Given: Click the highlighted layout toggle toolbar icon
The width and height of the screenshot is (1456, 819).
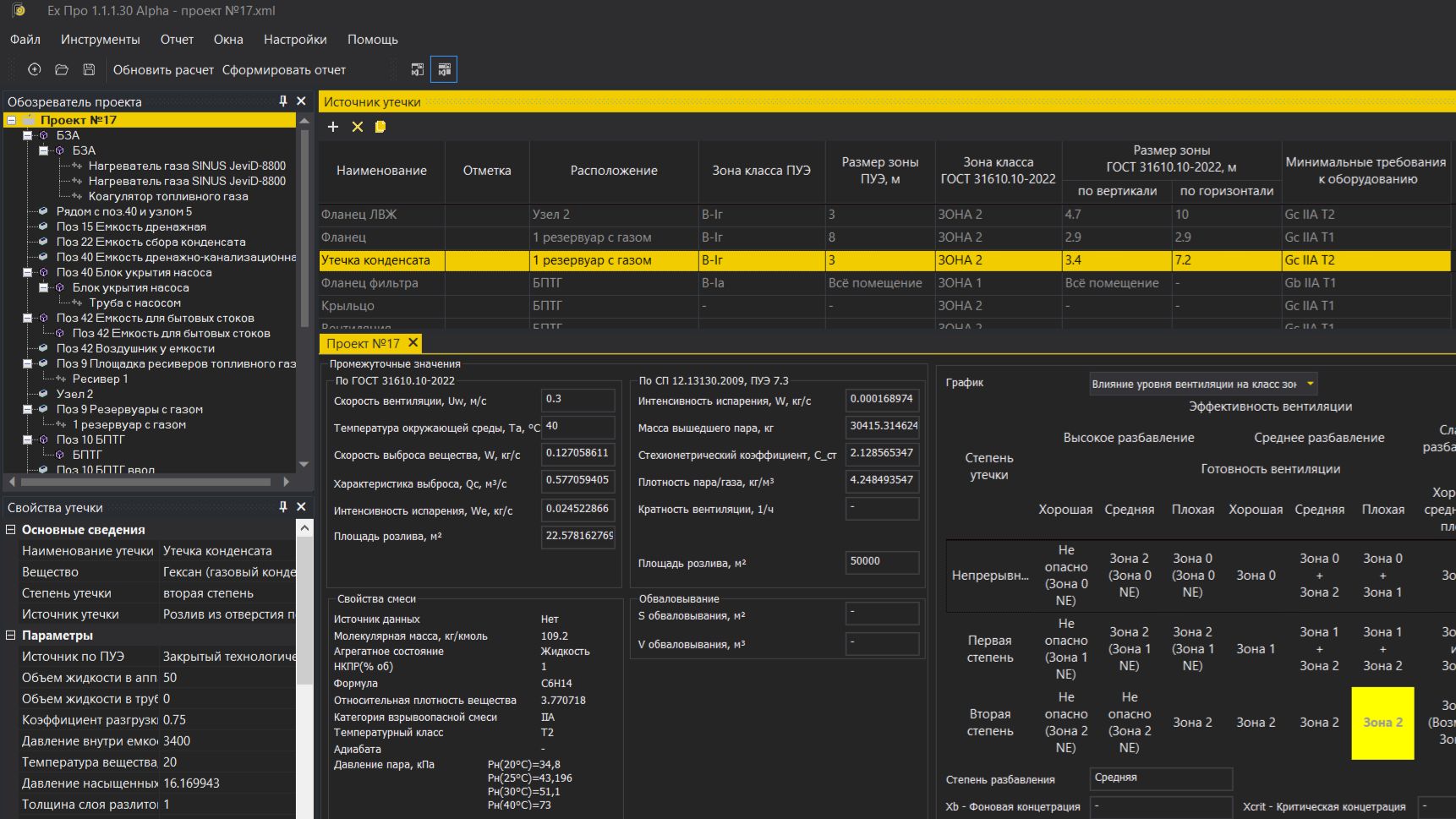Looking at the screenshot, I should click(444, 69).
